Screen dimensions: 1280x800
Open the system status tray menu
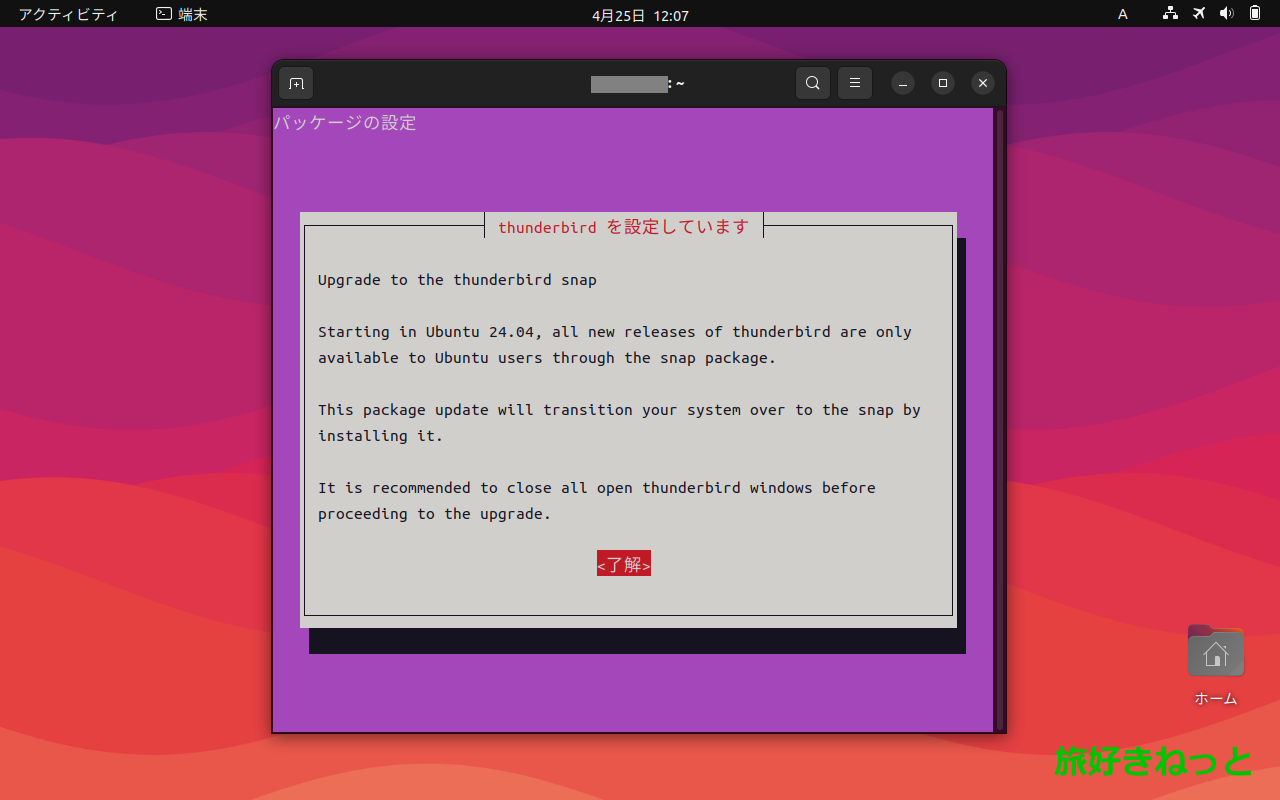[x=1210, y=14]
